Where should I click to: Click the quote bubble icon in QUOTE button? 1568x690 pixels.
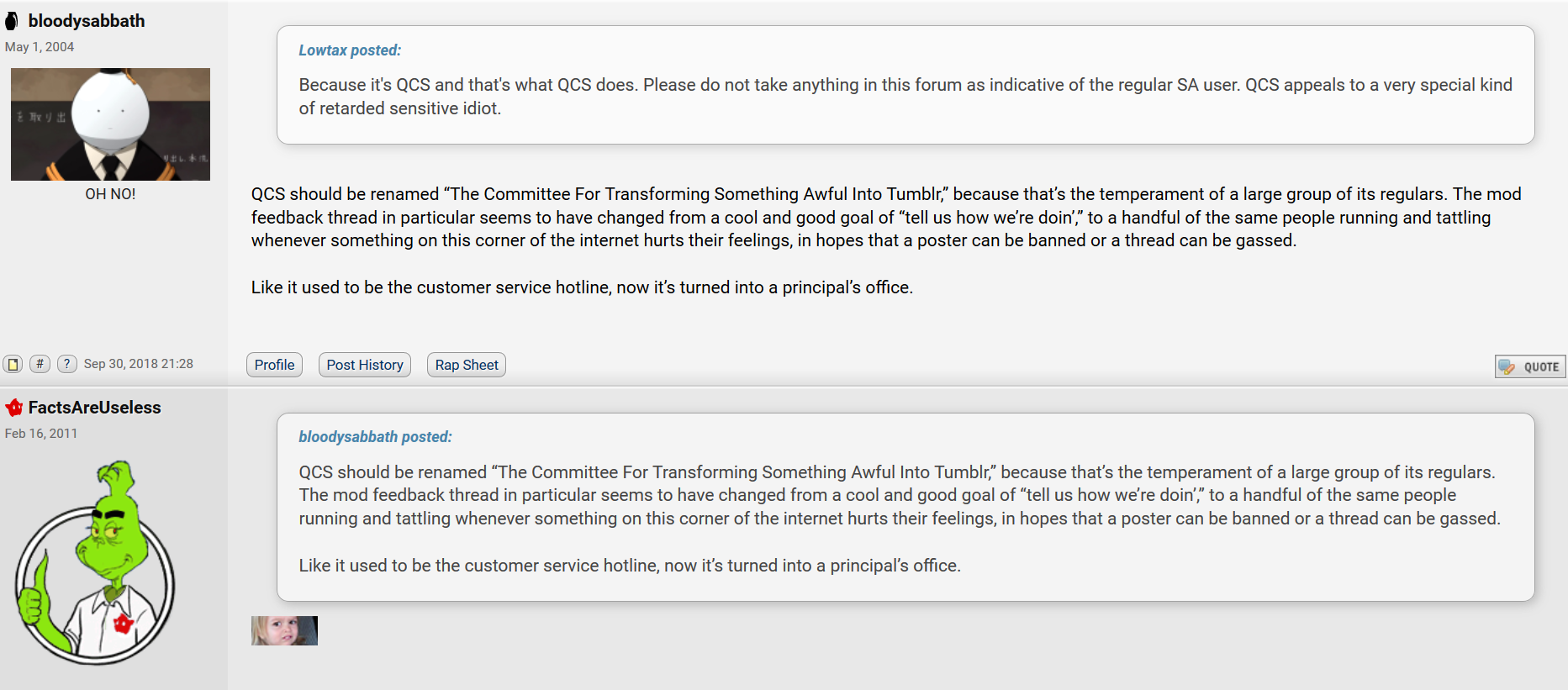point(1507,366)
